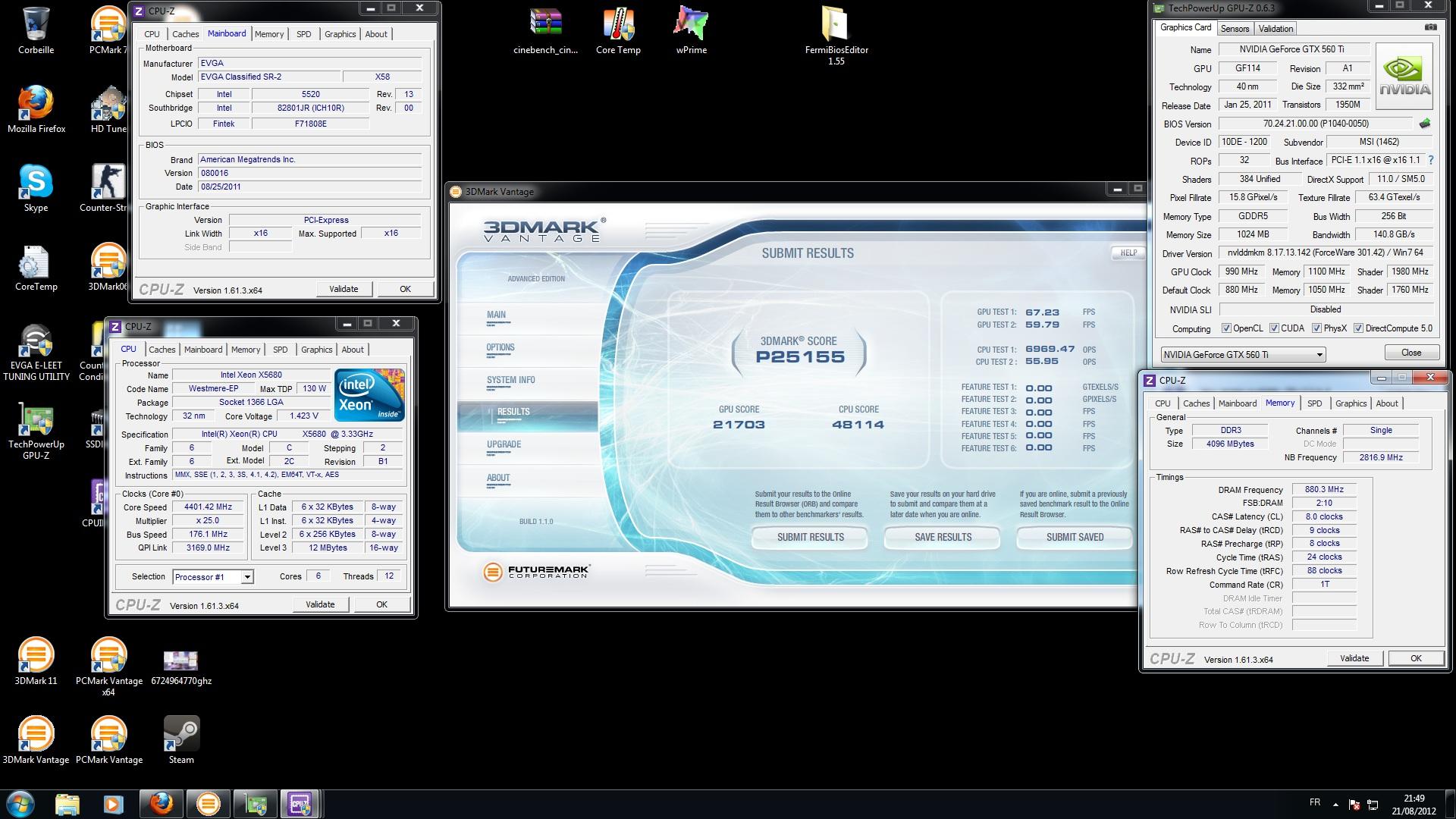
Task: Launch Mozilla Firefox desktop shortcut
Action: pos(36,109)
